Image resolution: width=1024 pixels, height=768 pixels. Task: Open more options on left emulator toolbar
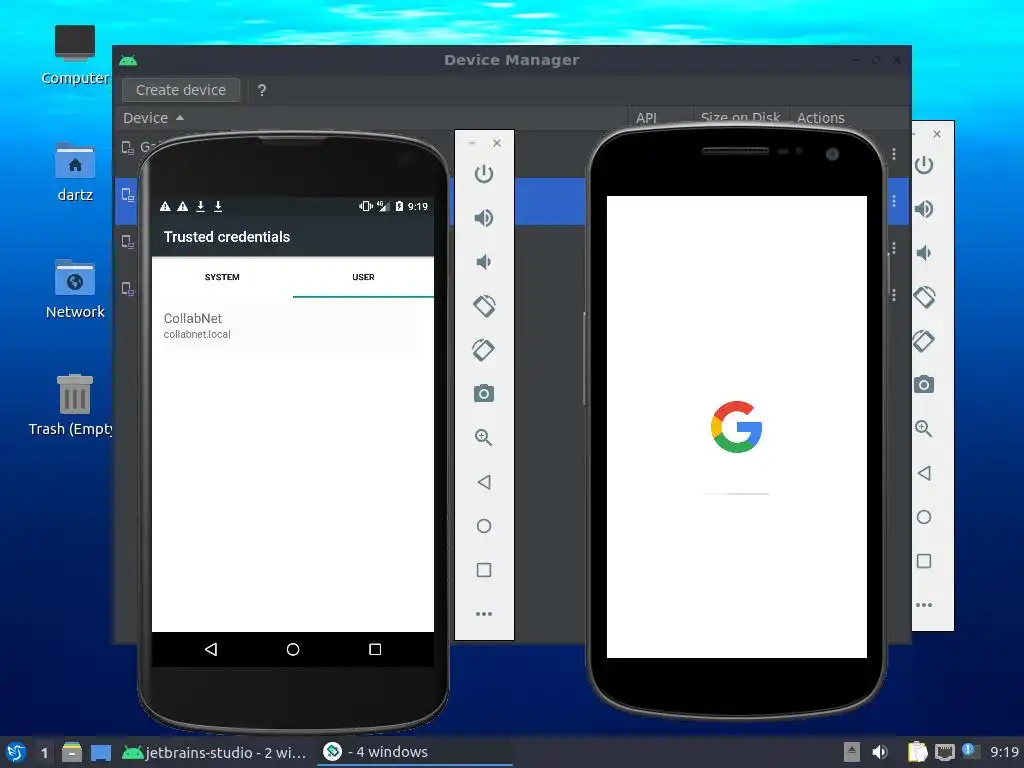click(483, 614)
